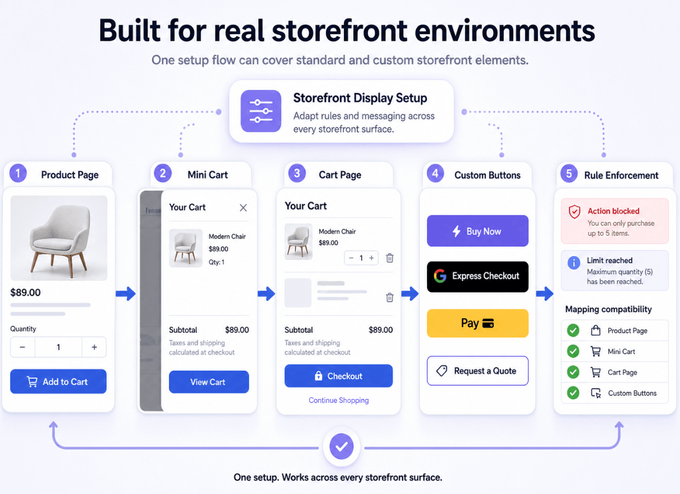Click the bag icon in Product Page row

(x=595, y=330)
